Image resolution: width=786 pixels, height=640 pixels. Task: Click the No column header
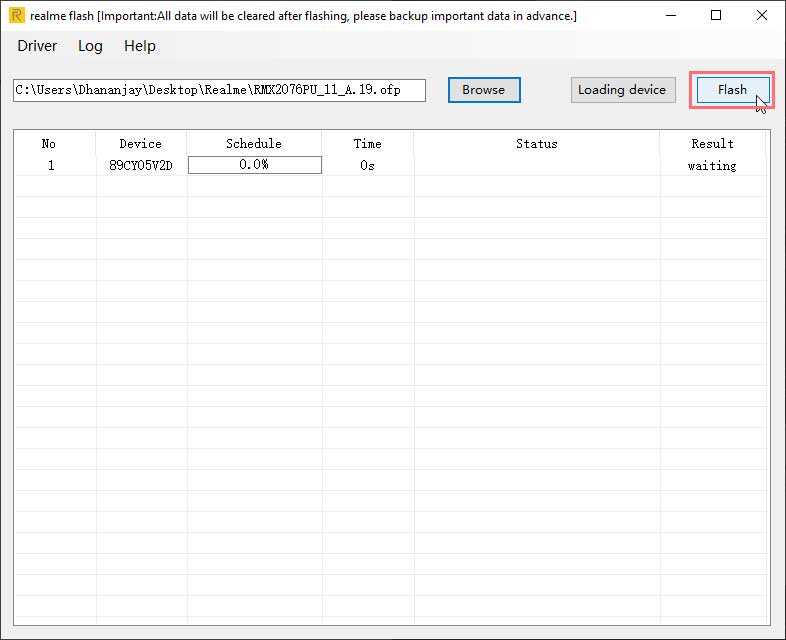pyautogui.click(x=49, y=144)
